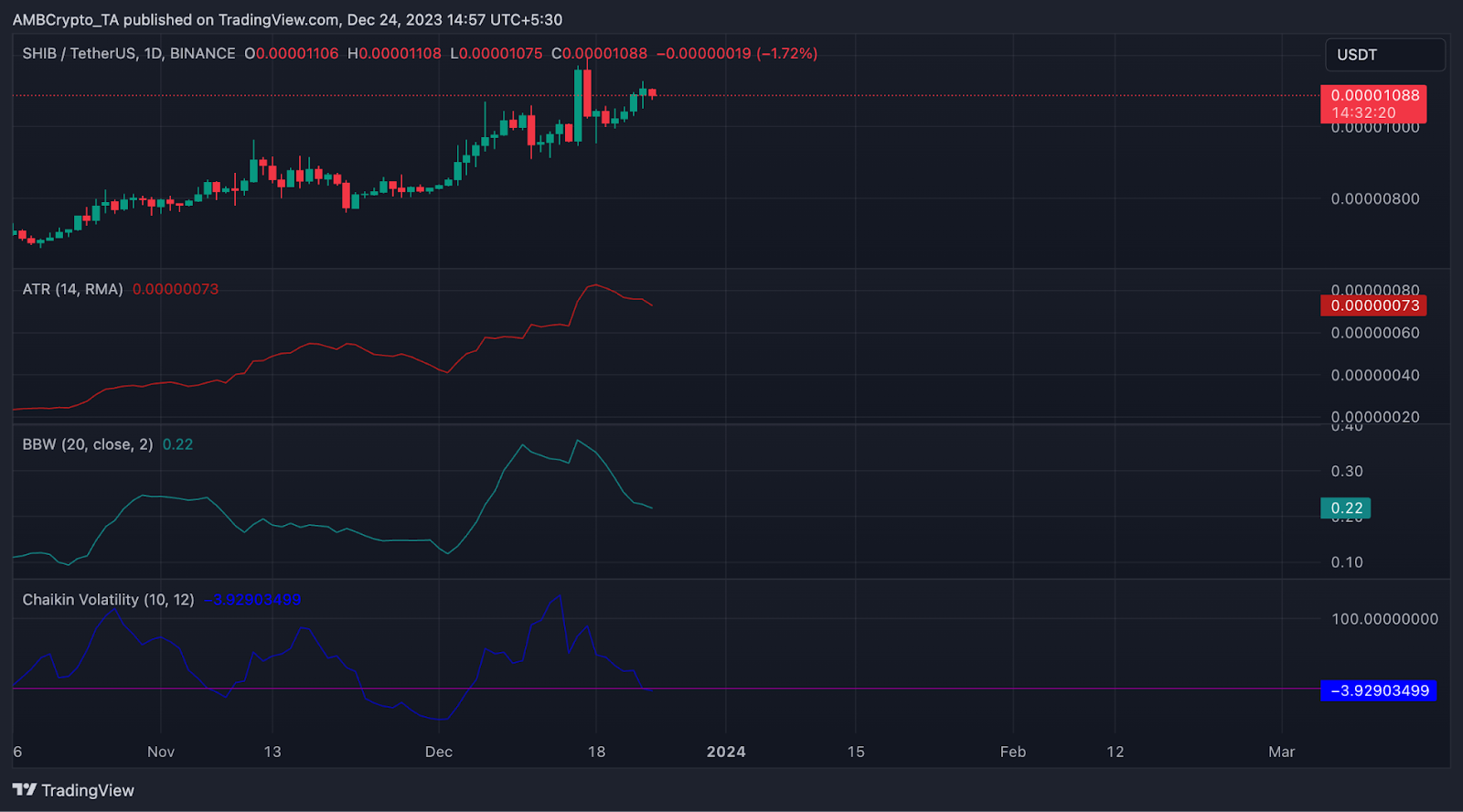Click the 0.30 level on BBW axis

[1346, 472]
